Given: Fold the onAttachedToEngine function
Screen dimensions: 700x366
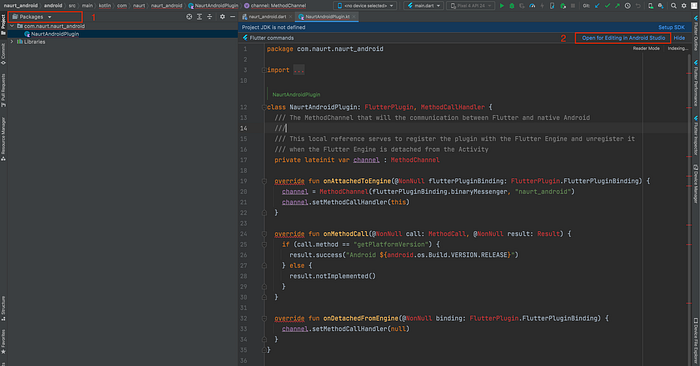Looking at the screenshot, I should (264, 181).
